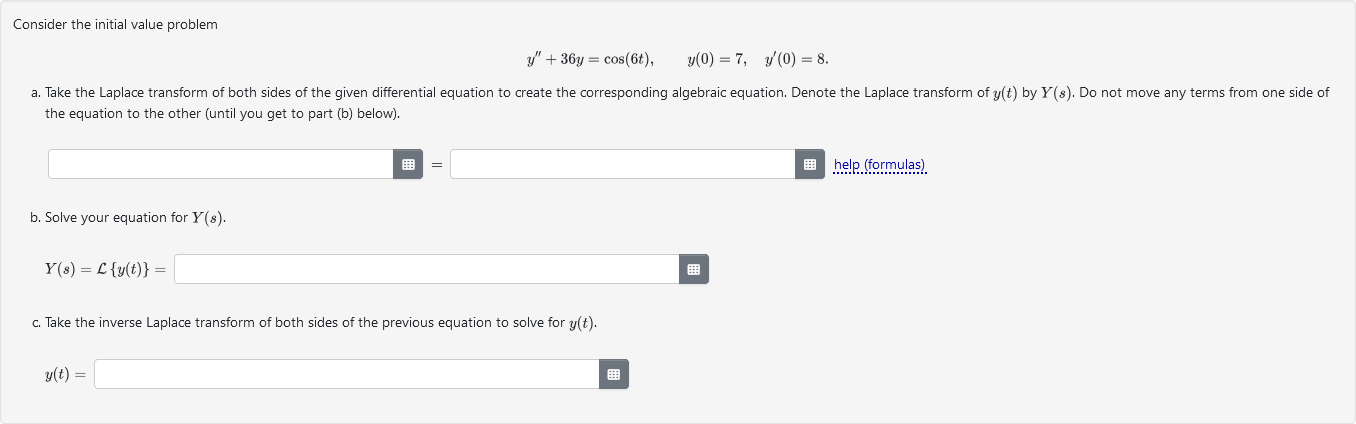
Task: Click the right-hand side input field in part a
Action: point(623,164)
